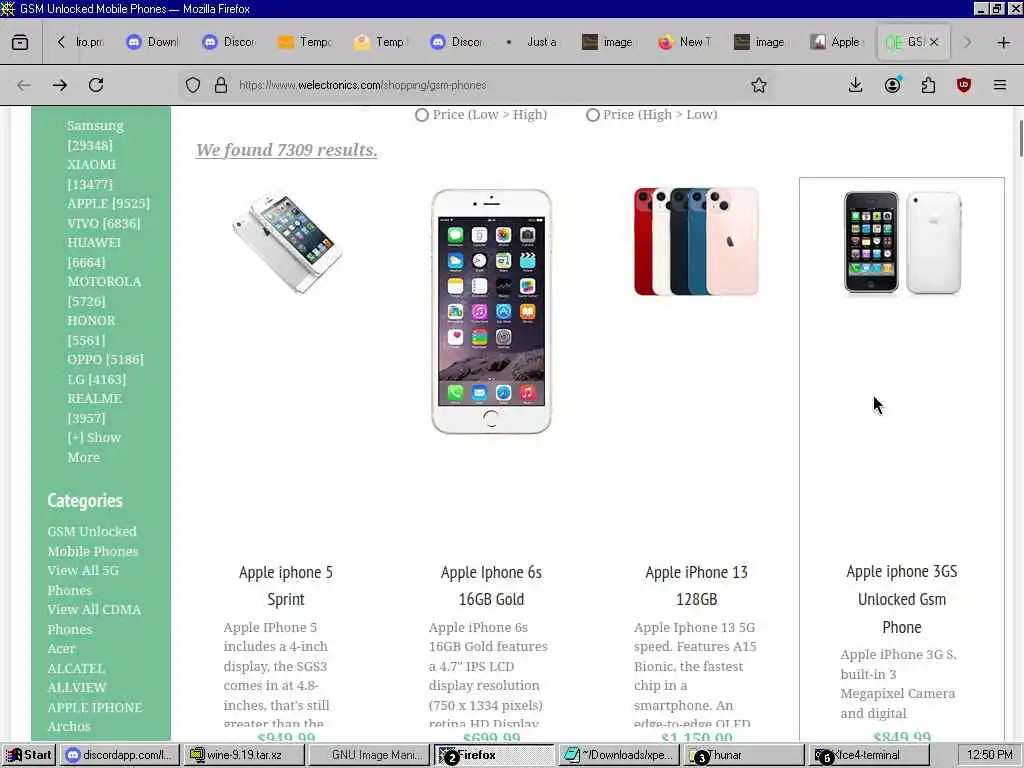Open Apple iphone 3GS Unlocked Gsm title
This screenshot has width=1024, height=768.
tap(902, 600)
